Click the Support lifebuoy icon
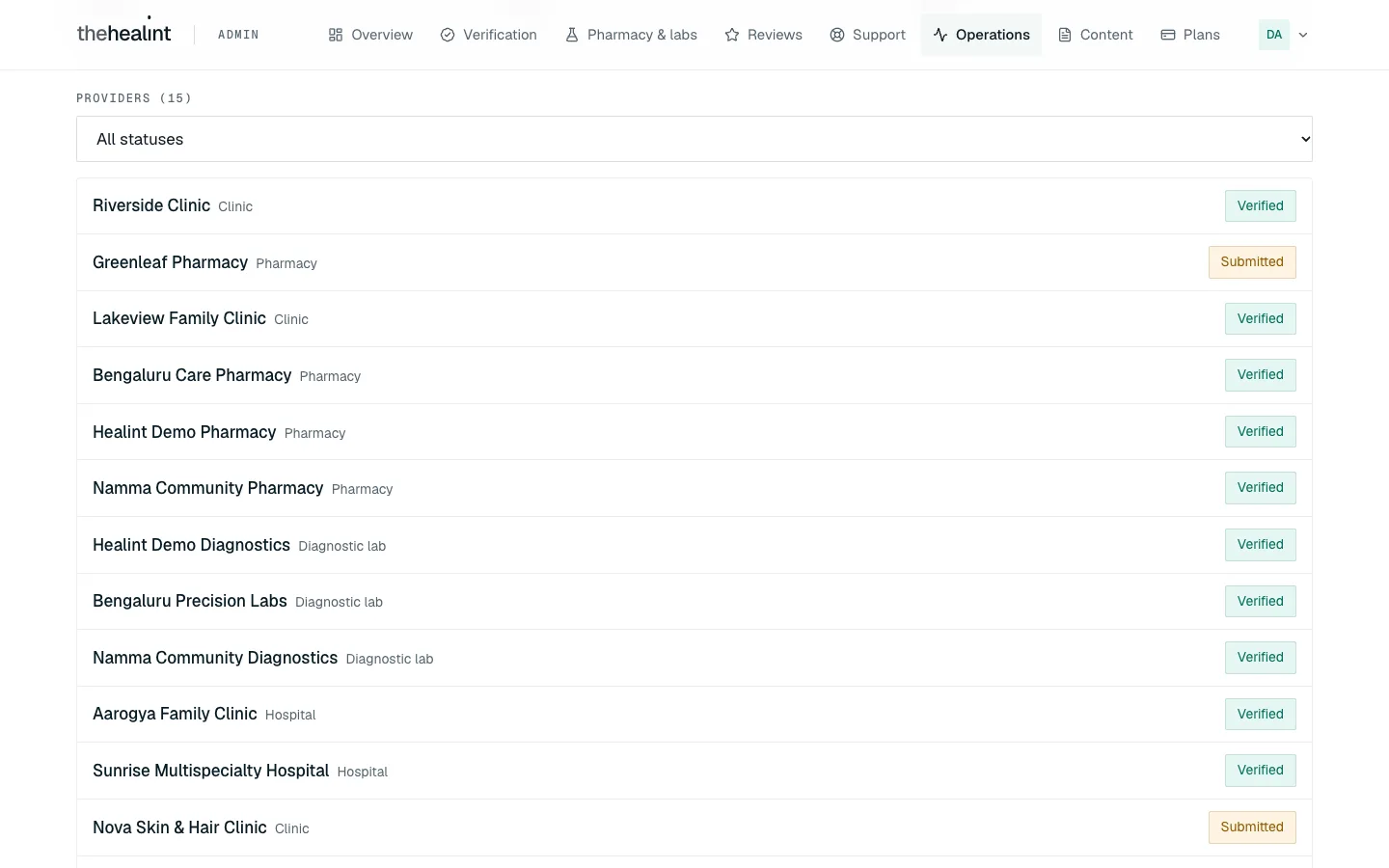The height and width of the screenshot is (868, 1389). (837, 35)
